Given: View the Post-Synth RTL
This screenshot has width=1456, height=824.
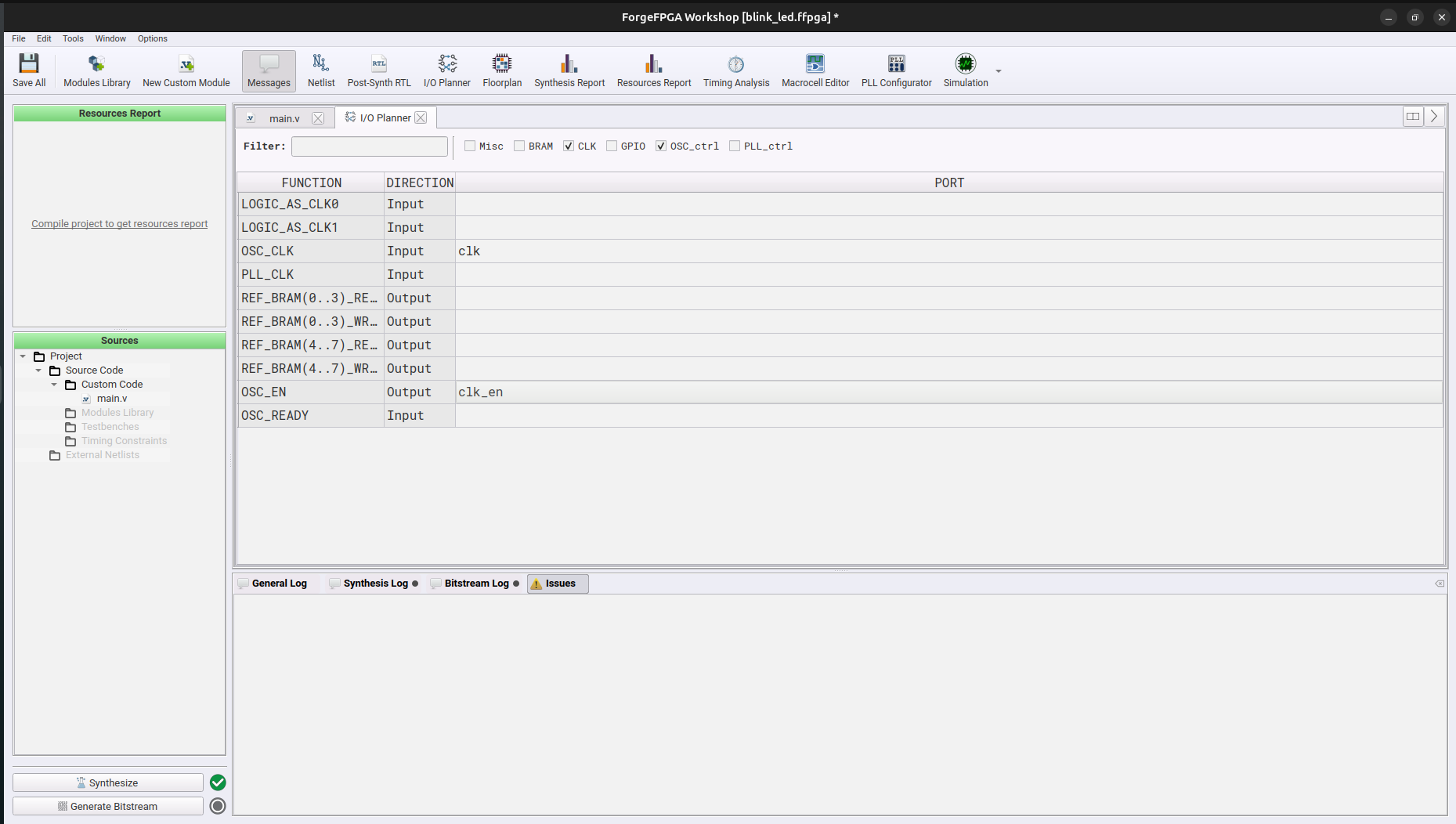Looking at the screenshot, I should coord(379,70).
